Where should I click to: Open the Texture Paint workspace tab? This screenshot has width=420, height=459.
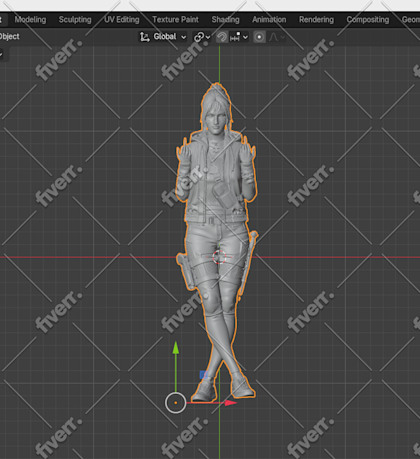tap(175, 20)
